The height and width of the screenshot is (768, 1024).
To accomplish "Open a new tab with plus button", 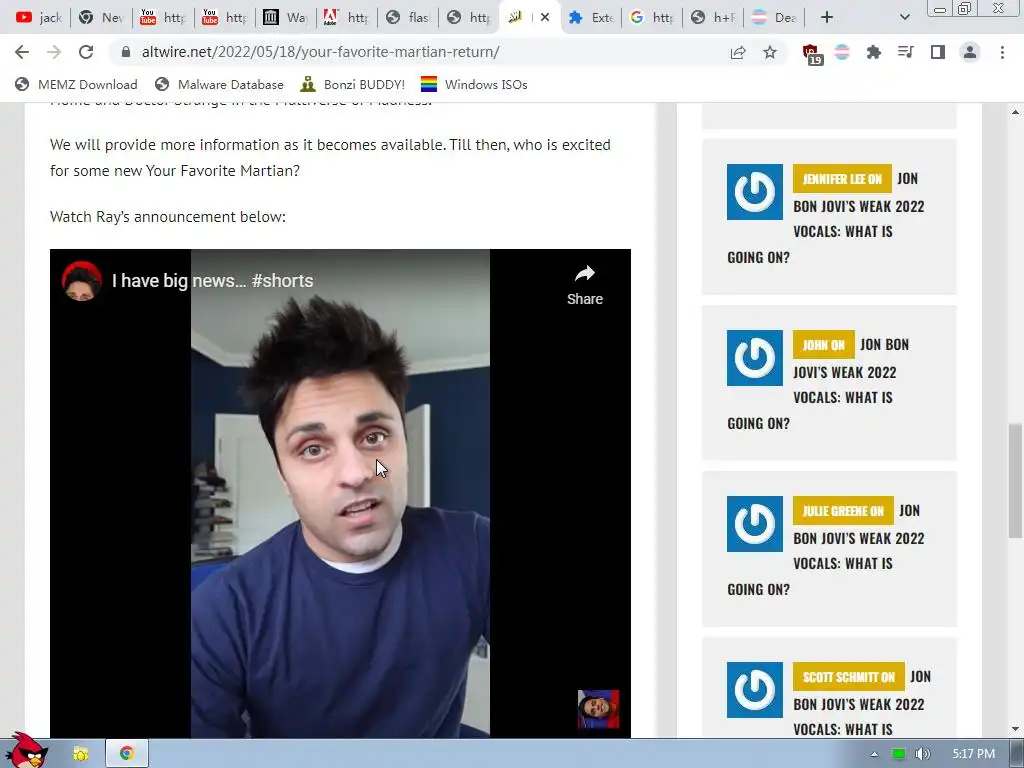I will [x=827, y=18].
